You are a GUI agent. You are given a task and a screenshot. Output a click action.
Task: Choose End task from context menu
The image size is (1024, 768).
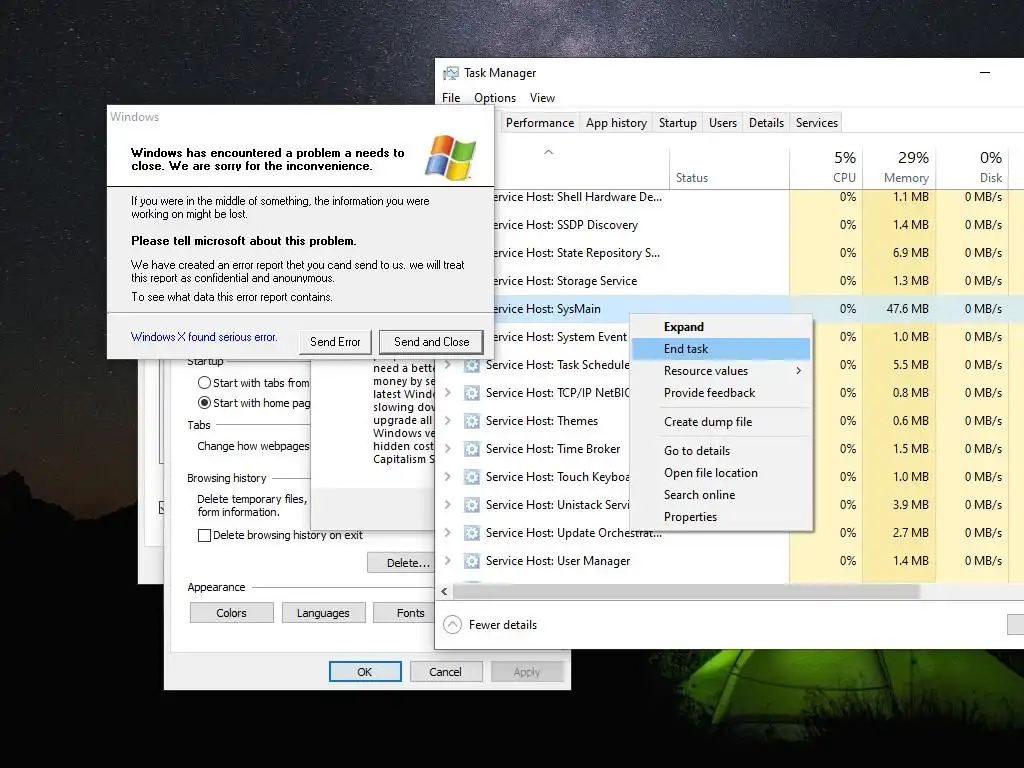pyautogui.click(x=721, y=349)
